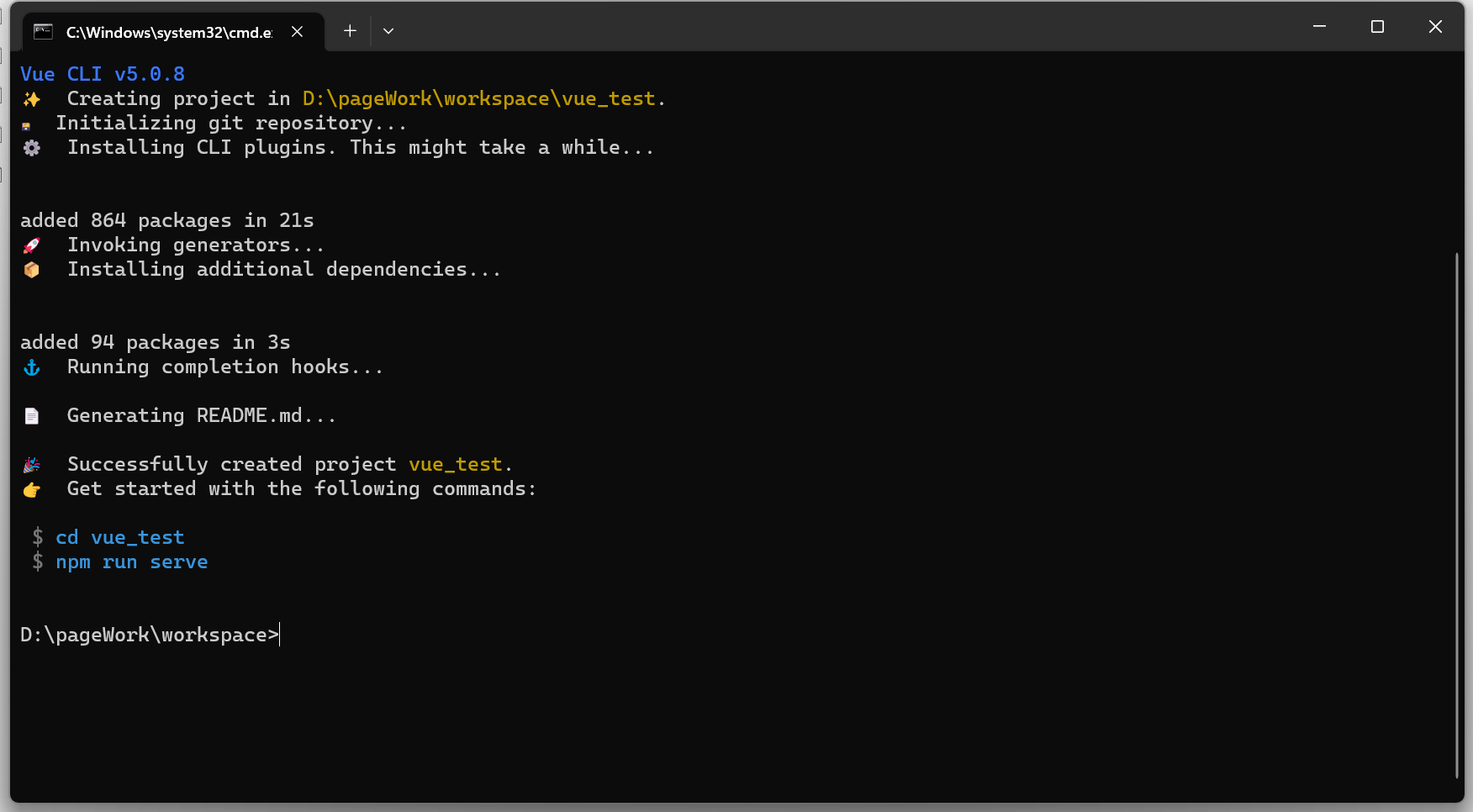This screenshot has height=812, width=1473.
Task: Click the document emoji beside Generating README
Action: tap(32, 416)
